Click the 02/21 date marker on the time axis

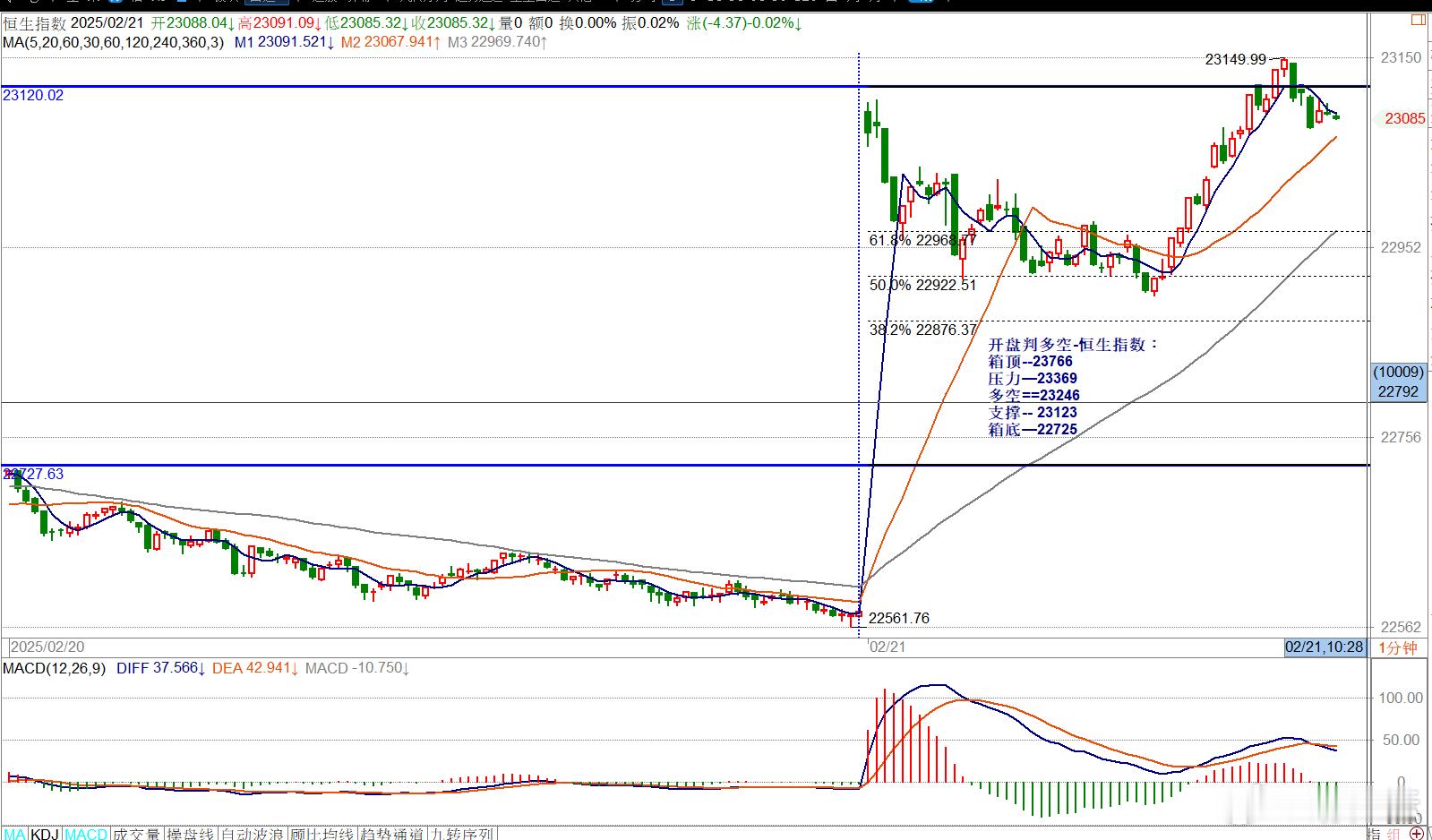click(x=887, y=647)
